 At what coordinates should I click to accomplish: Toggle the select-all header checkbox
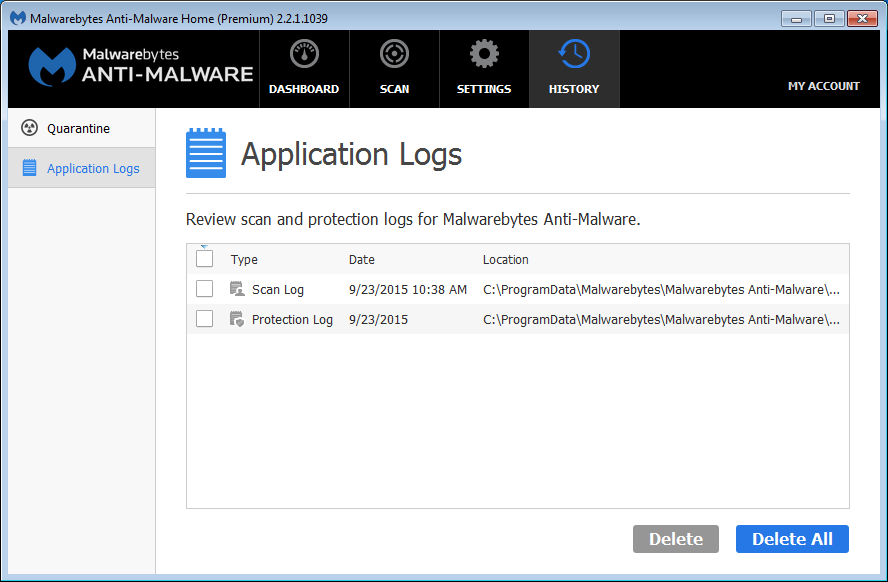point(205,259)
